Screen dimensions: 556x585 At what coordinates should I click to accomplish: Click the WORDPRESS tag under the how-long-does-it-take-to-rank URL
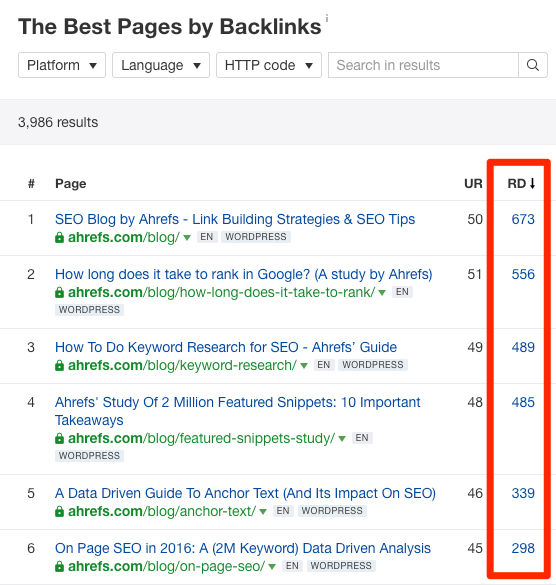pyautogui.click(x=90, y=310)
